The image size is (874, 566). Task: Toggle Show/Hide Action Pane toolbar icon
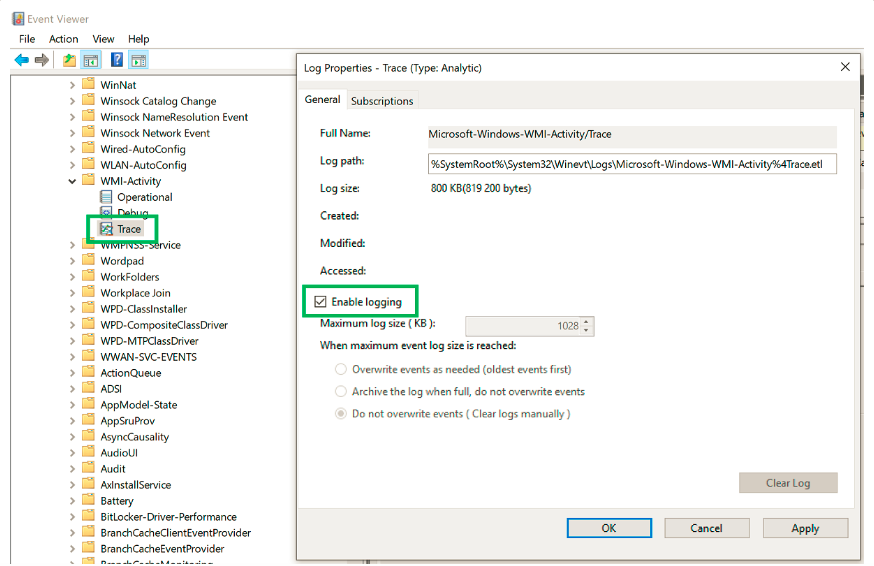point(138,60)
